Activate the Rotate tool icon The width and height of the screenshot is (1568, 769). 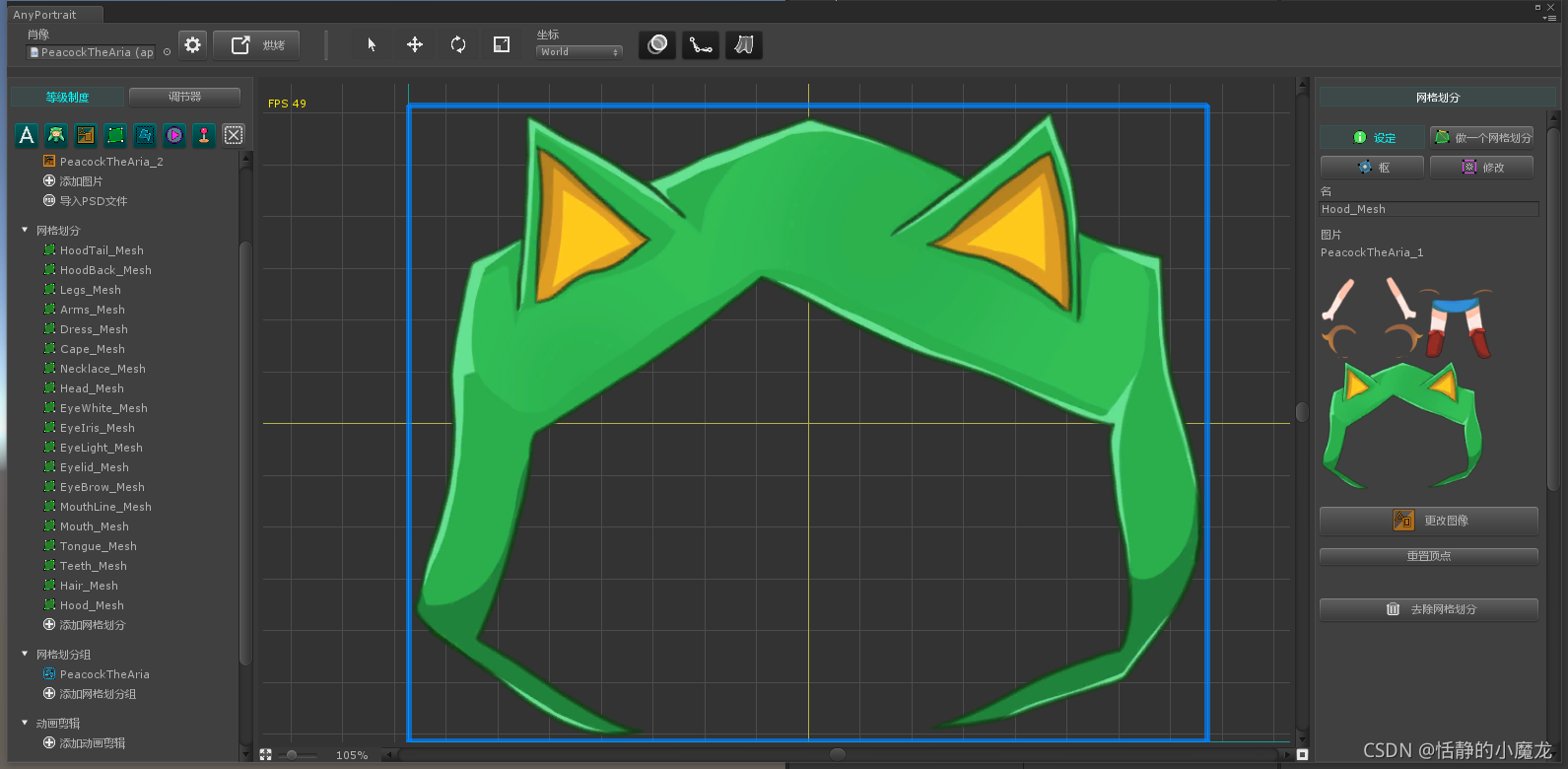(x=458, y=45)
